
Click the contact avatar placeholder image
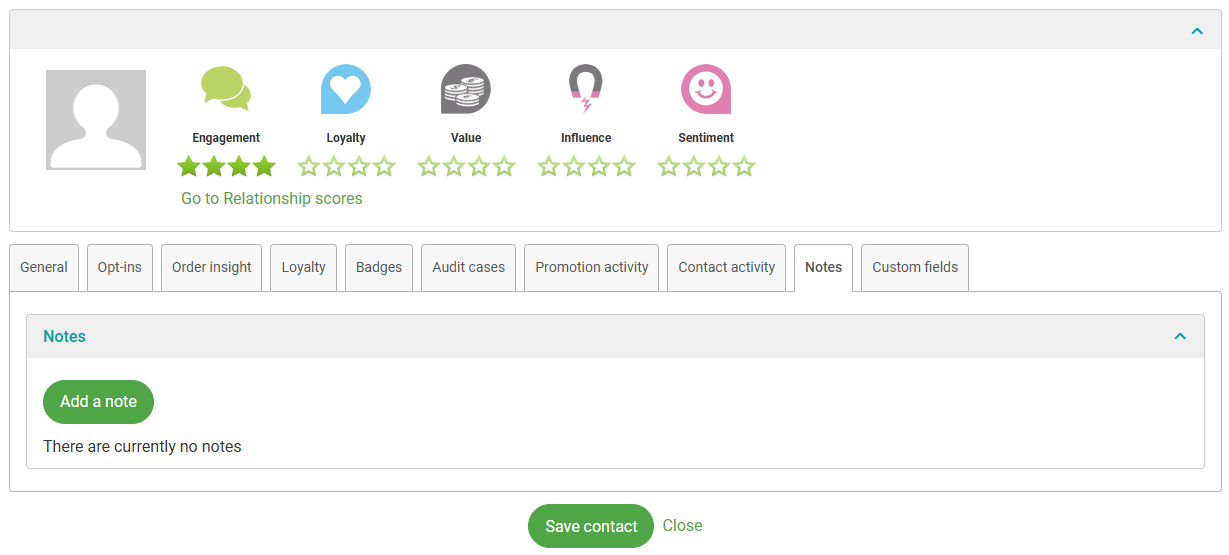(96, 120)
